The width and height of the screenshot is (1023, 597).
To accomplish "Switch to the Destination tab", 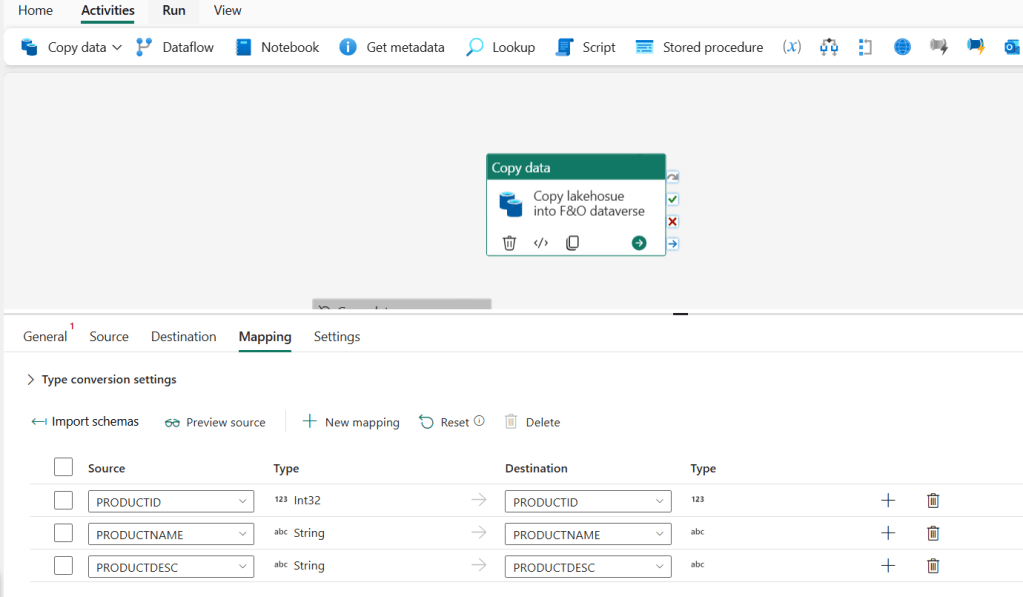I will pos(183,337).
